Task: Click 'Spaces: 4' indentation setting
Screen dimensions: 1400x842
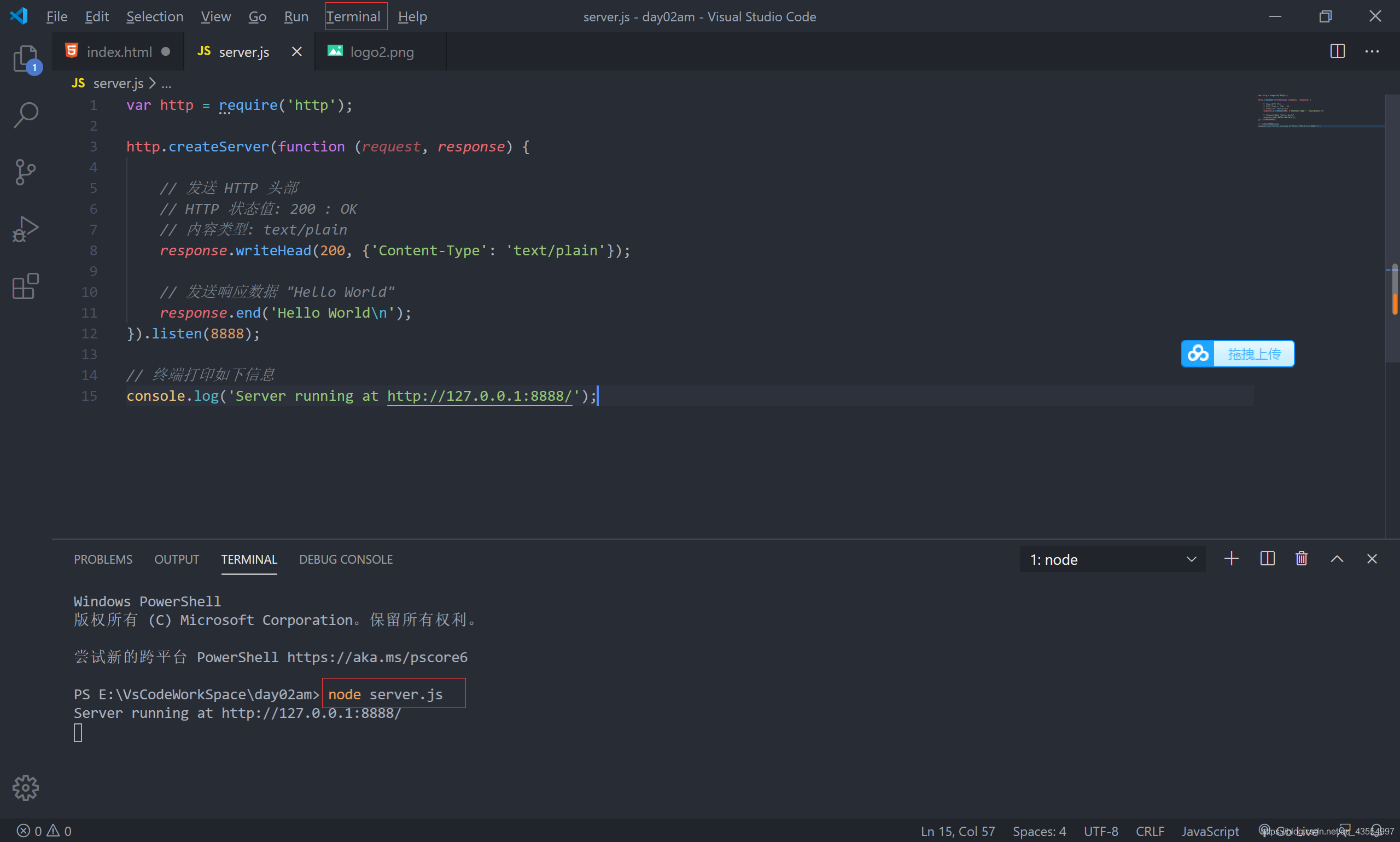Action: 1039,831
